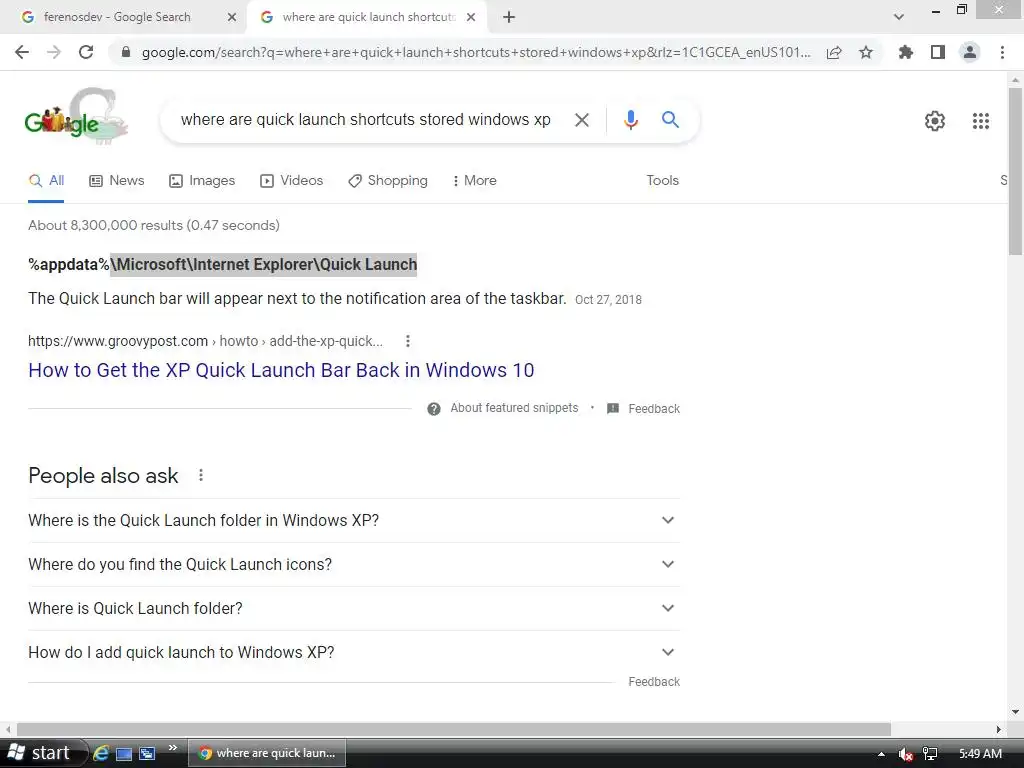Open the Chrome extensions puzzle icon
The width and height of the screenshot is (1024, 768).
tap(906, 52)
